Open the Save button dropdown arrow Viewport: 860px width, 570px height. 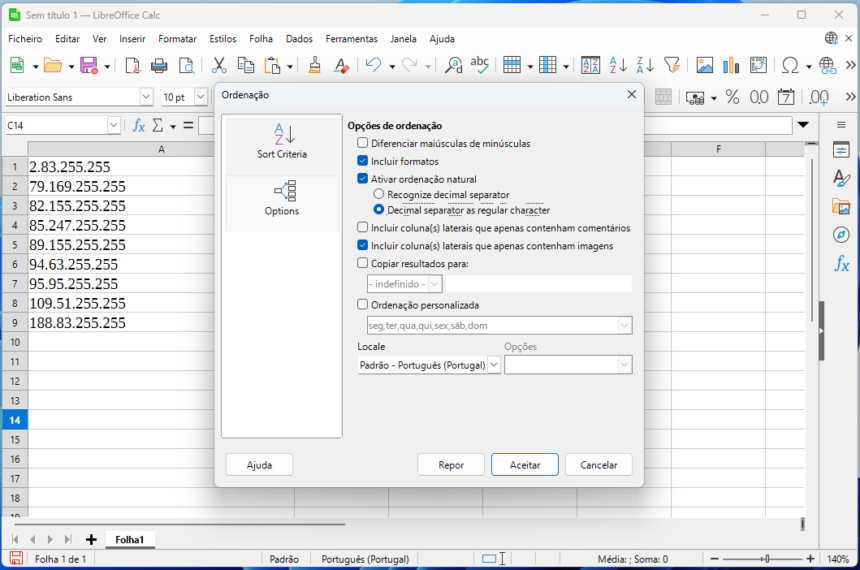click(x=107, y=66)
